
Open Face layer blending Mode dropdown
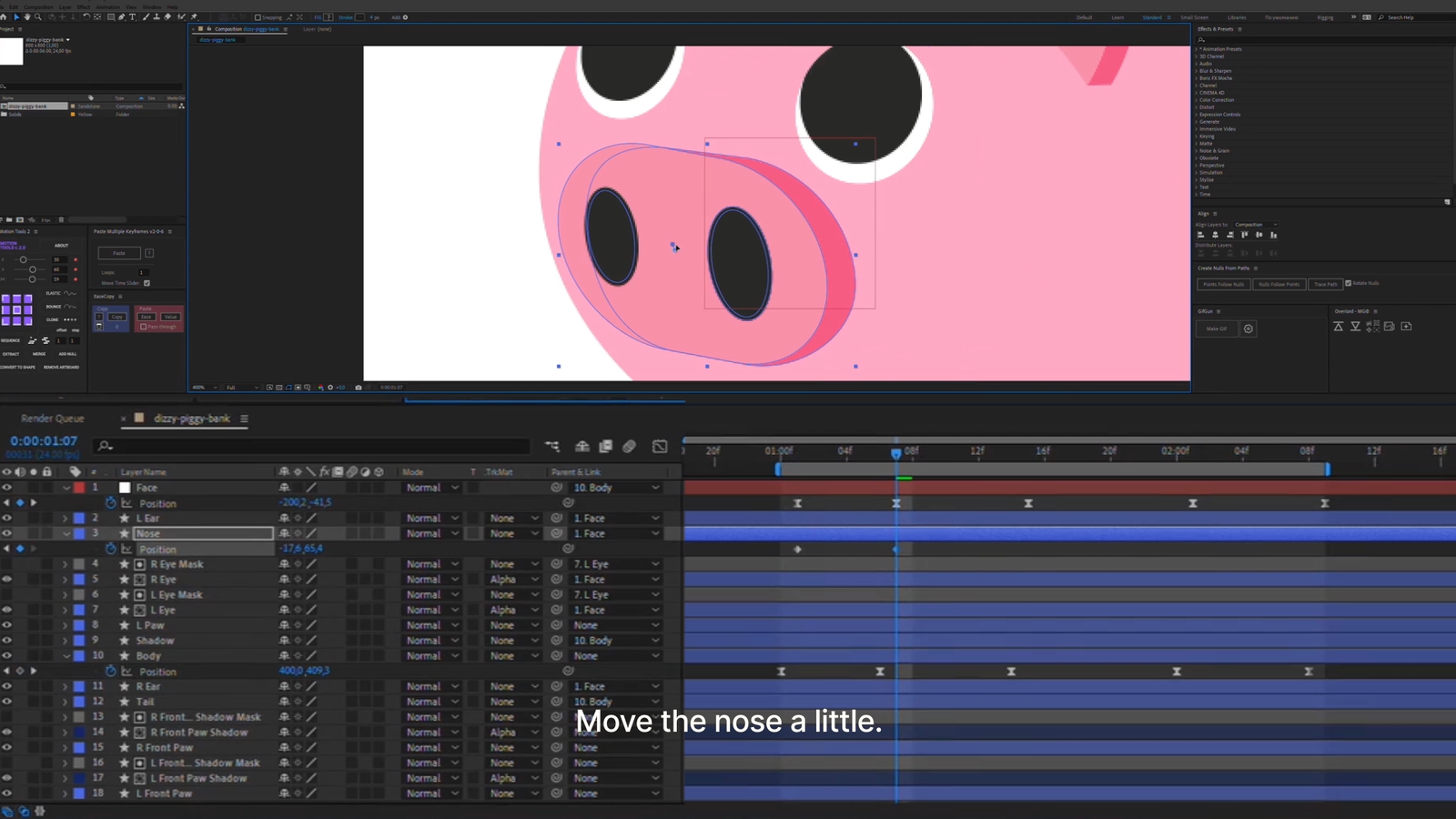click(x=431, y=488)
